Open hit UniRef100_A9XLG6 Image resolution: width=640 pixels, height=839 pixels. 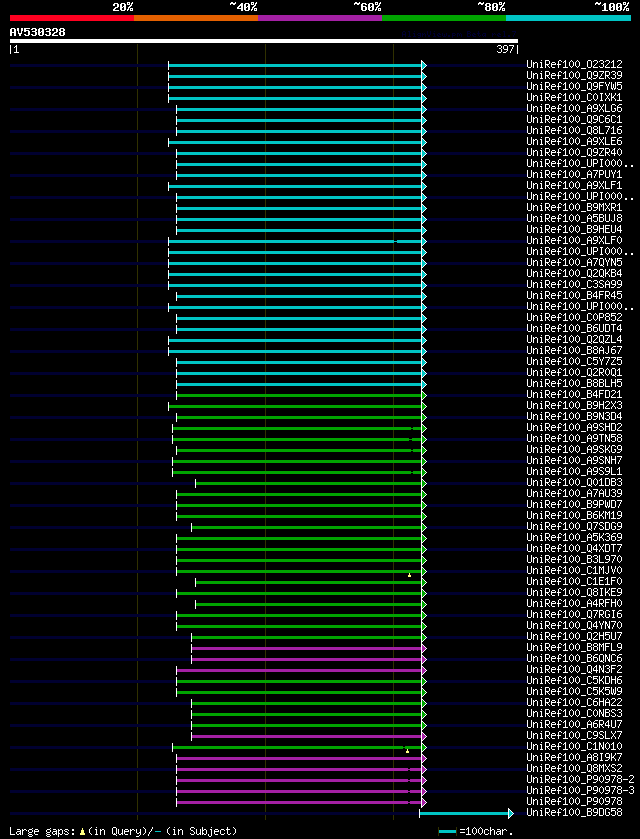(x=574, y=108)
